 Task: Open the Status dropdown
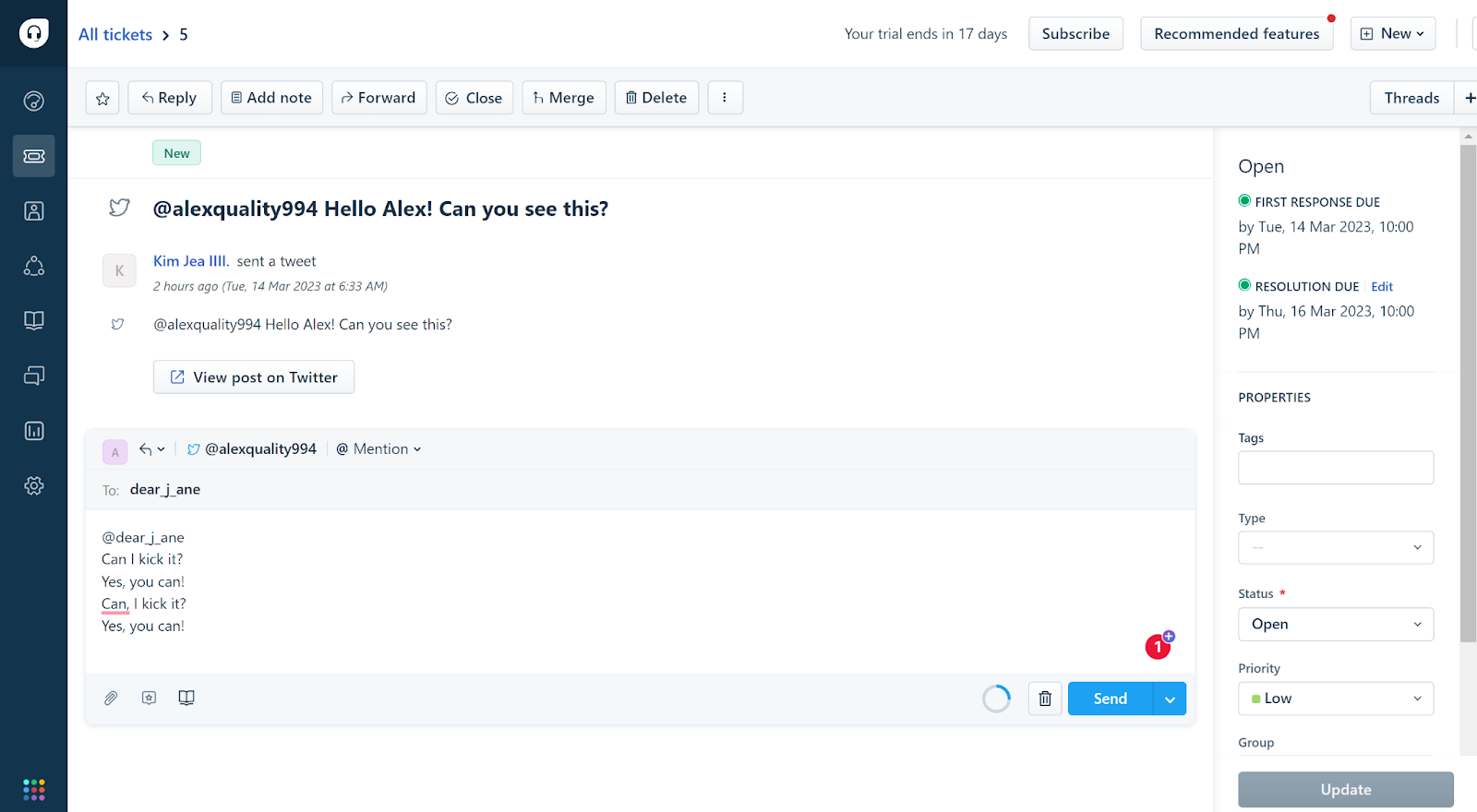1335,625
